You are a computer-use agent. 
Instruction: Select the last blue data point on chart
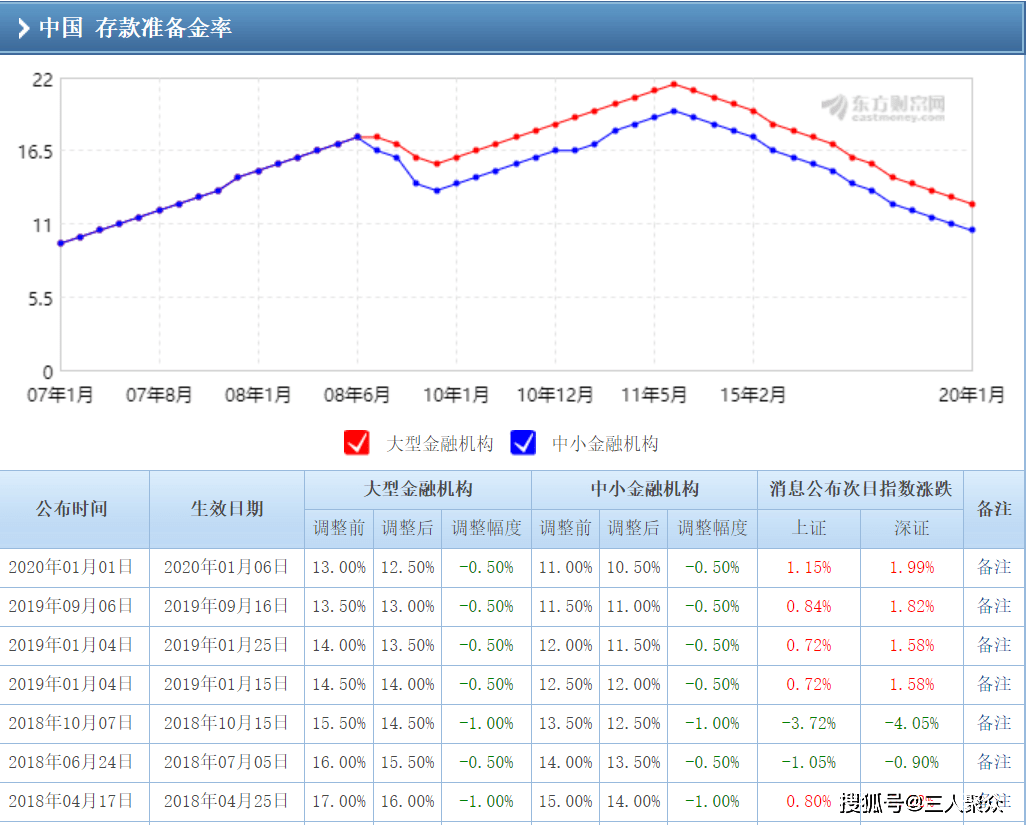pos(972,230)
